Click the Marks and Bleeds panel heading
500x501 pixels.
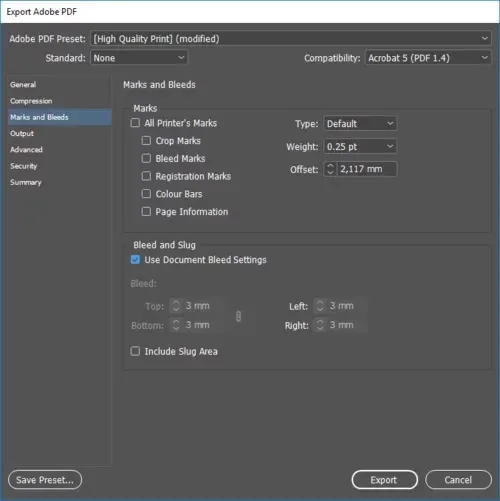[x=159, y=85]
